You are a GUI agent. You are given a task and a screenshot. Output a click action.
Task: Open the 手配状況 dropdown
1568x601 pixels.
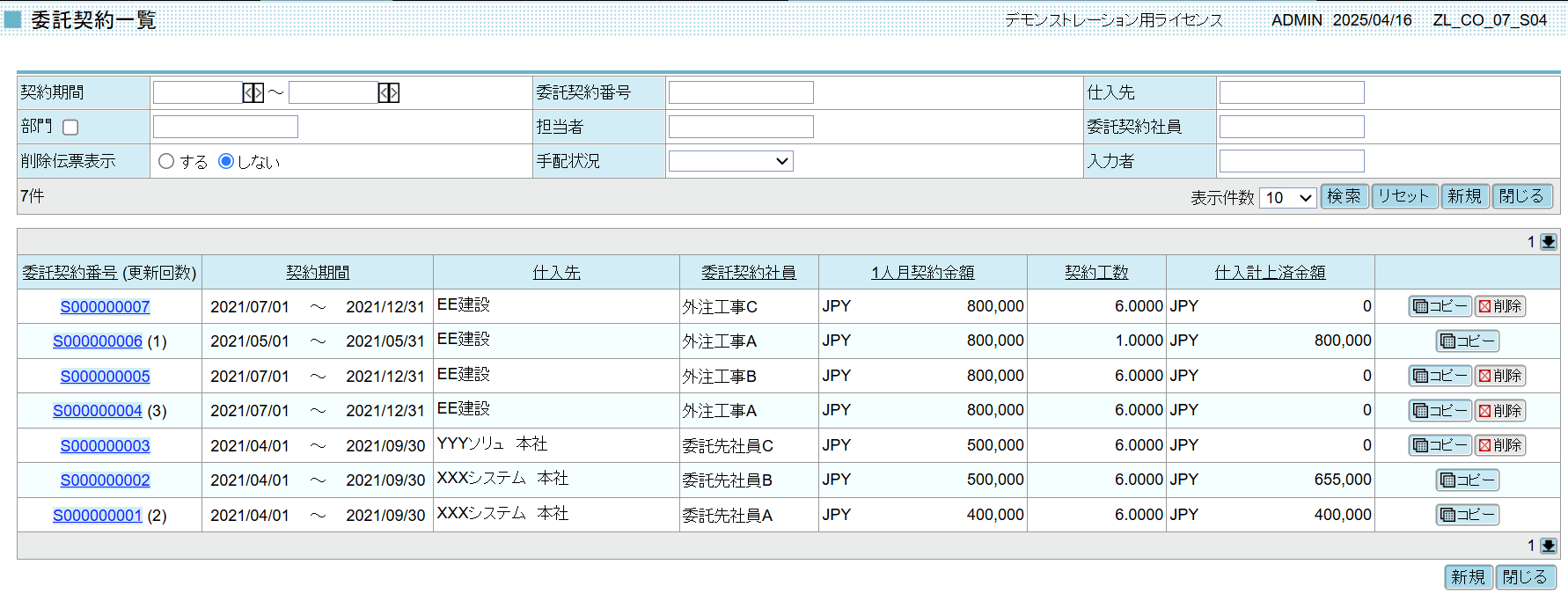pos(730,161)
